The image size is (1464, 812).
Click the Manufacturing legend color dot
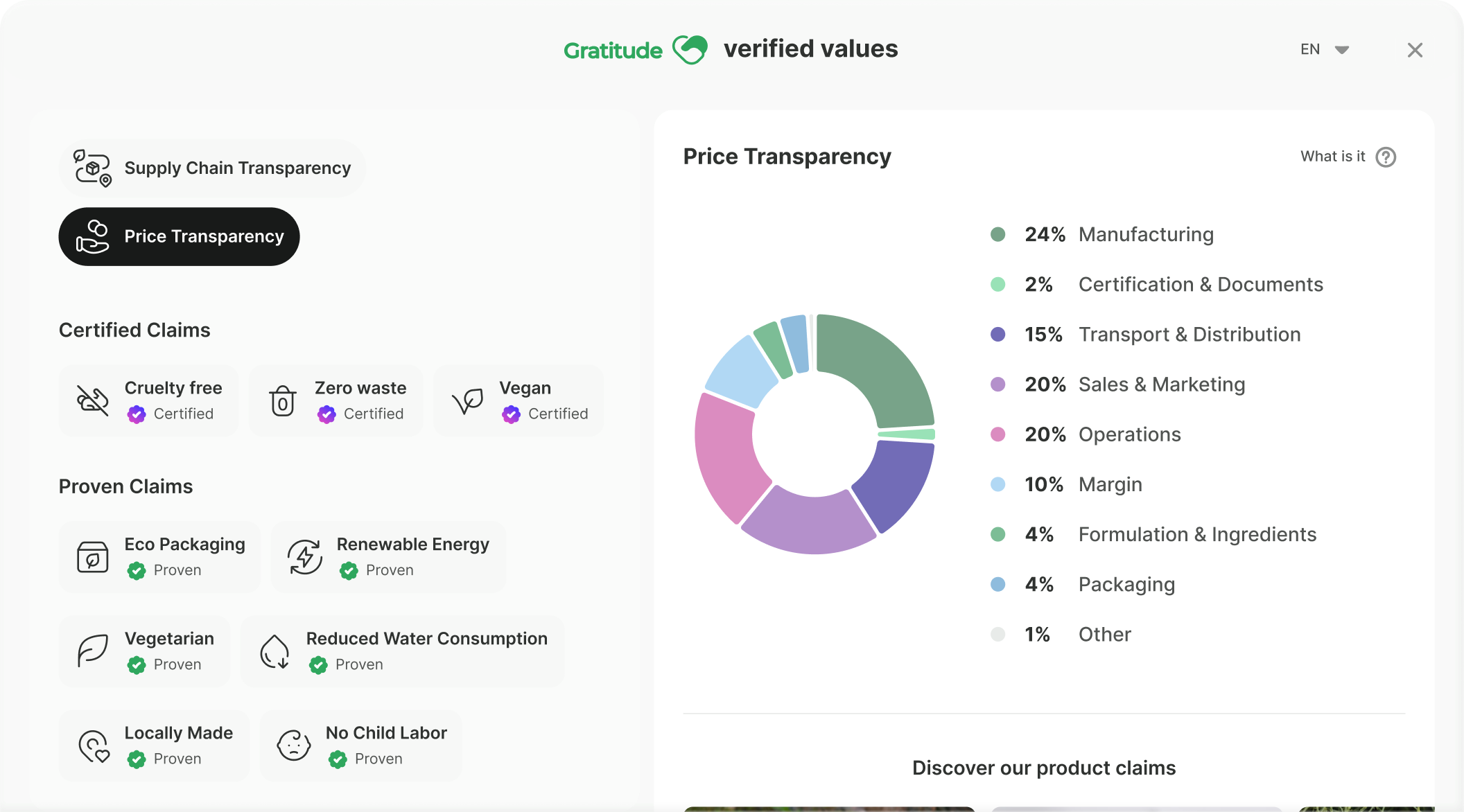point(997,235)
